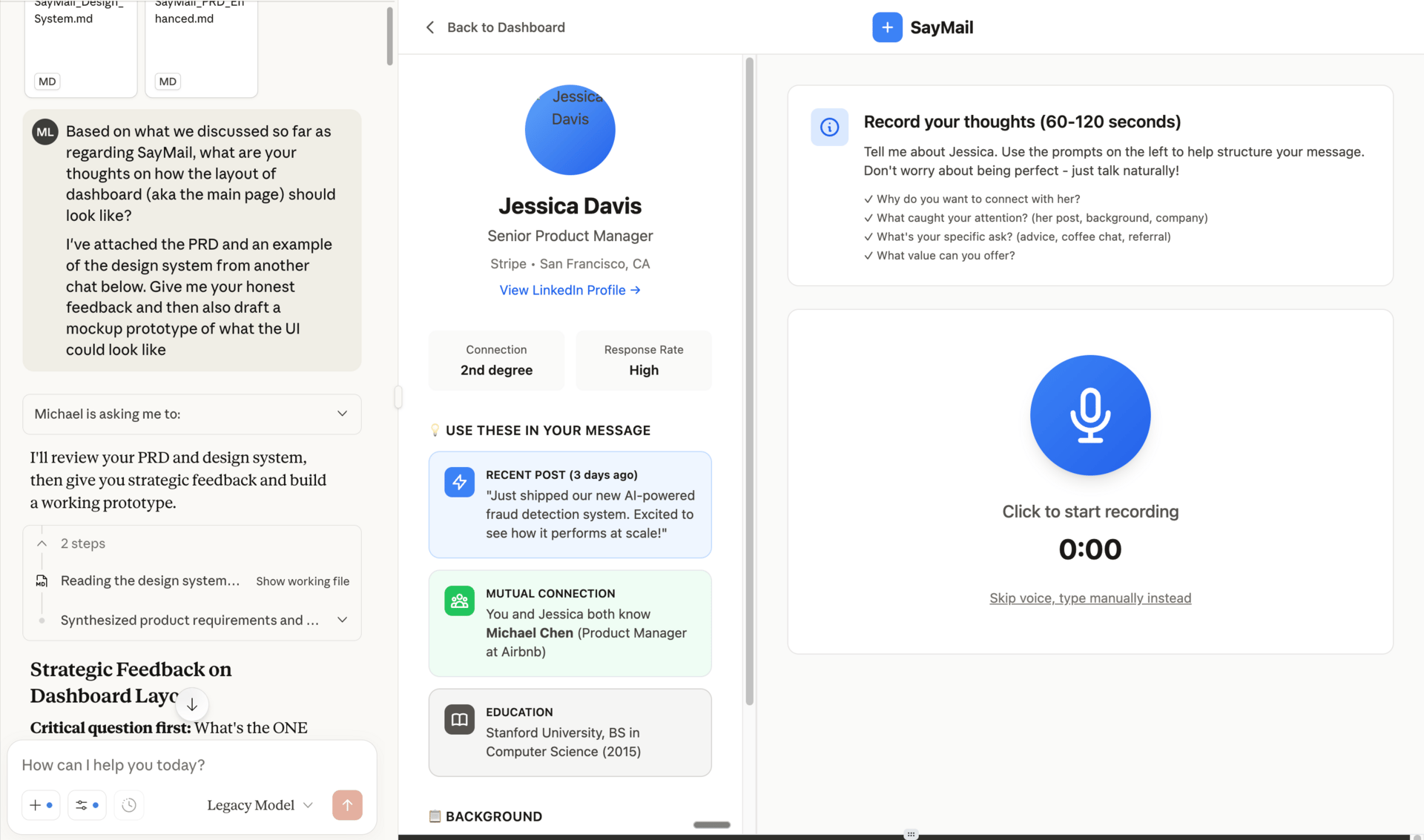1424x840 pixels.
Task: Click 'Show working file' button
Action: (303, 581)
